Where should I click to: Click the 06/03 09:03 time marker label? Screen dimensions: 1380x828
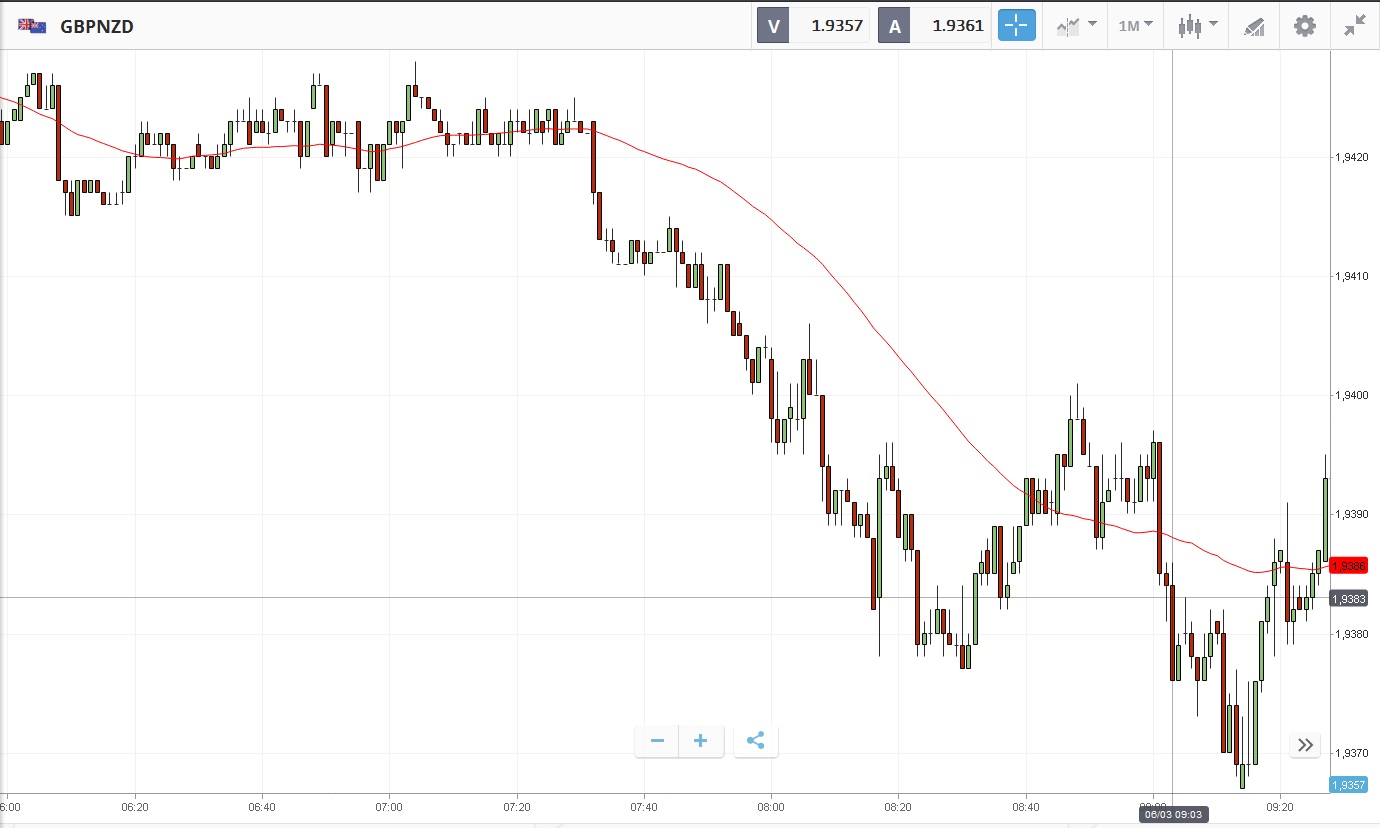point(1172,815)
